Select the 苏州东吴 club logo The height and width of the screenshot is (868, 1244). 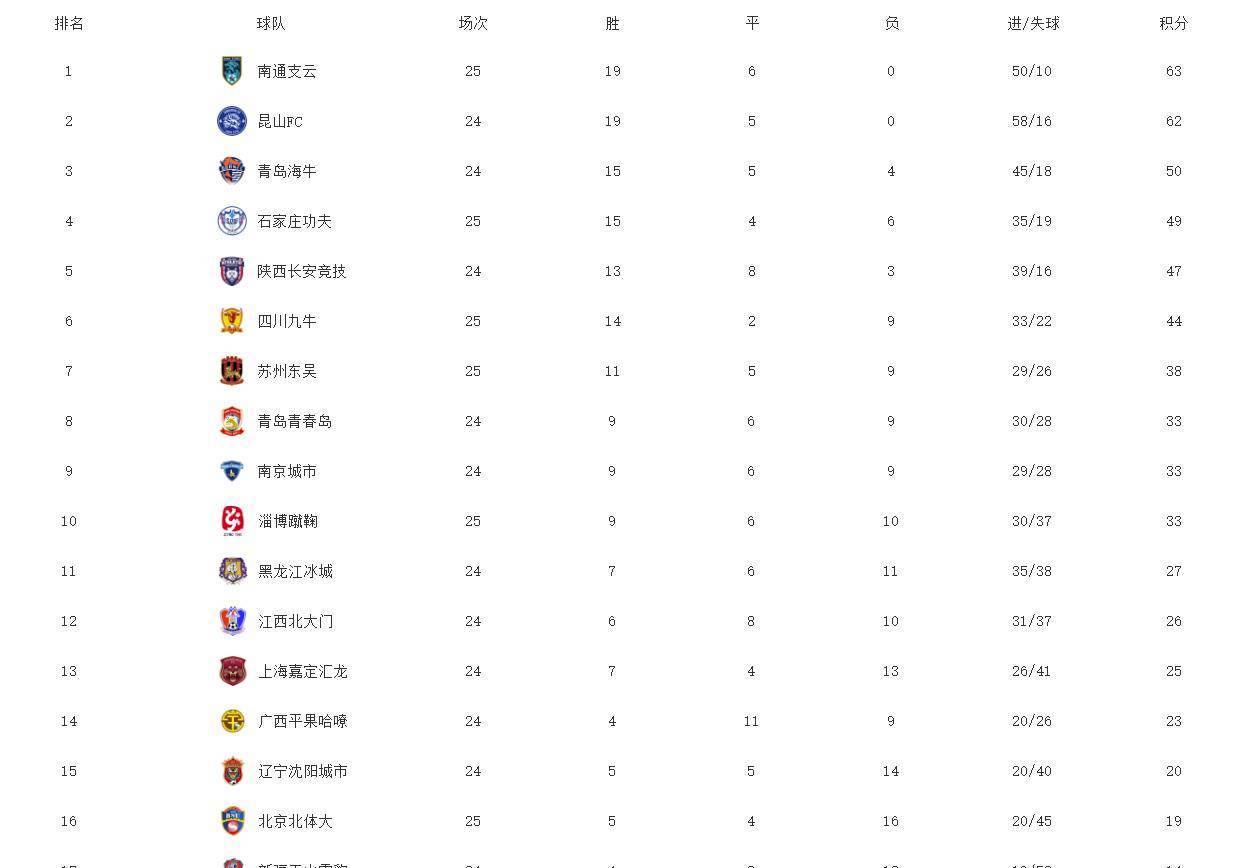(232, 371)
